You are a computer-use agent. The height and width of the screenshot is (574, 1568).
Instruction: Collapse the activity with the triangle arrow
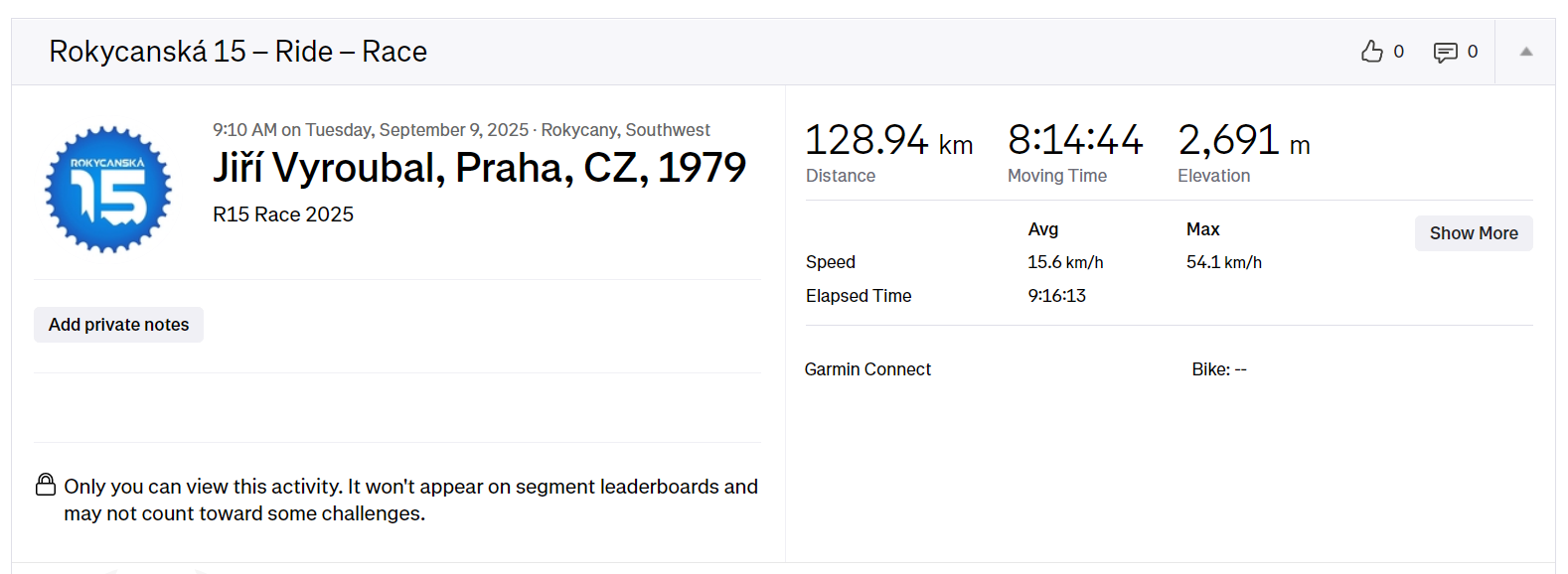tap(1525, 52)
